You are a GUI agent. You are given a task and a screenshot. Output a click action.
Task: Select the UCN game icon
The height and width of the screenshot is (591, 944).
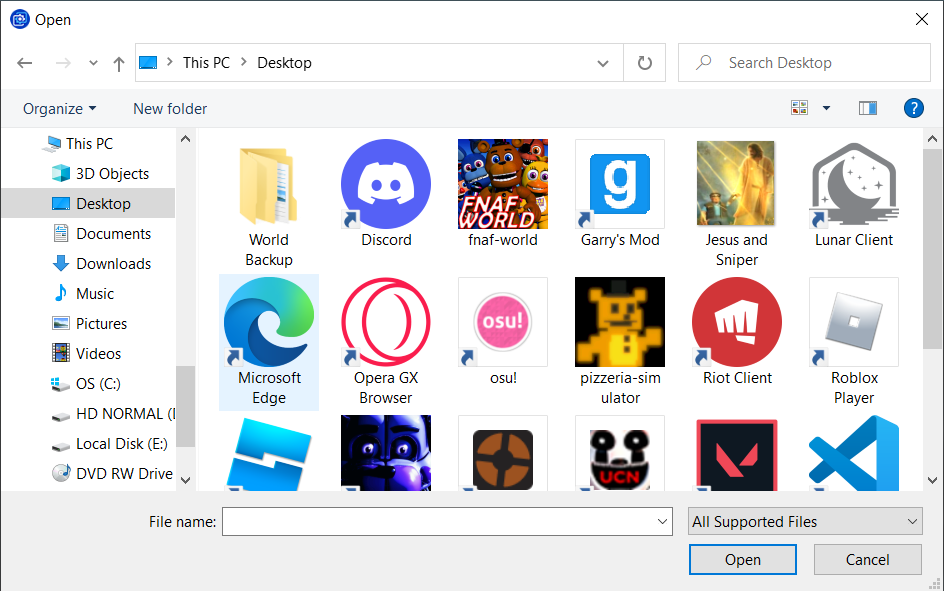[620, 453]
